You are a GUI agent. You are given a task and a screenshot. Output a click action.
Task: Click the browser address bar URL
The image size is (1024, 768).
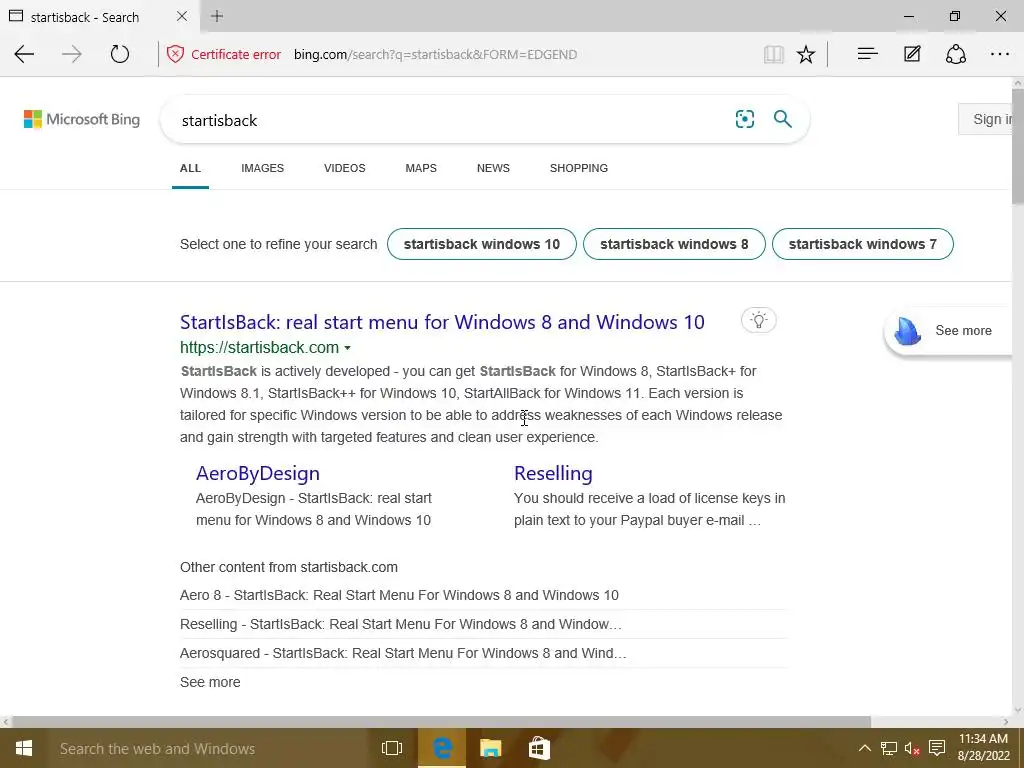436,54
